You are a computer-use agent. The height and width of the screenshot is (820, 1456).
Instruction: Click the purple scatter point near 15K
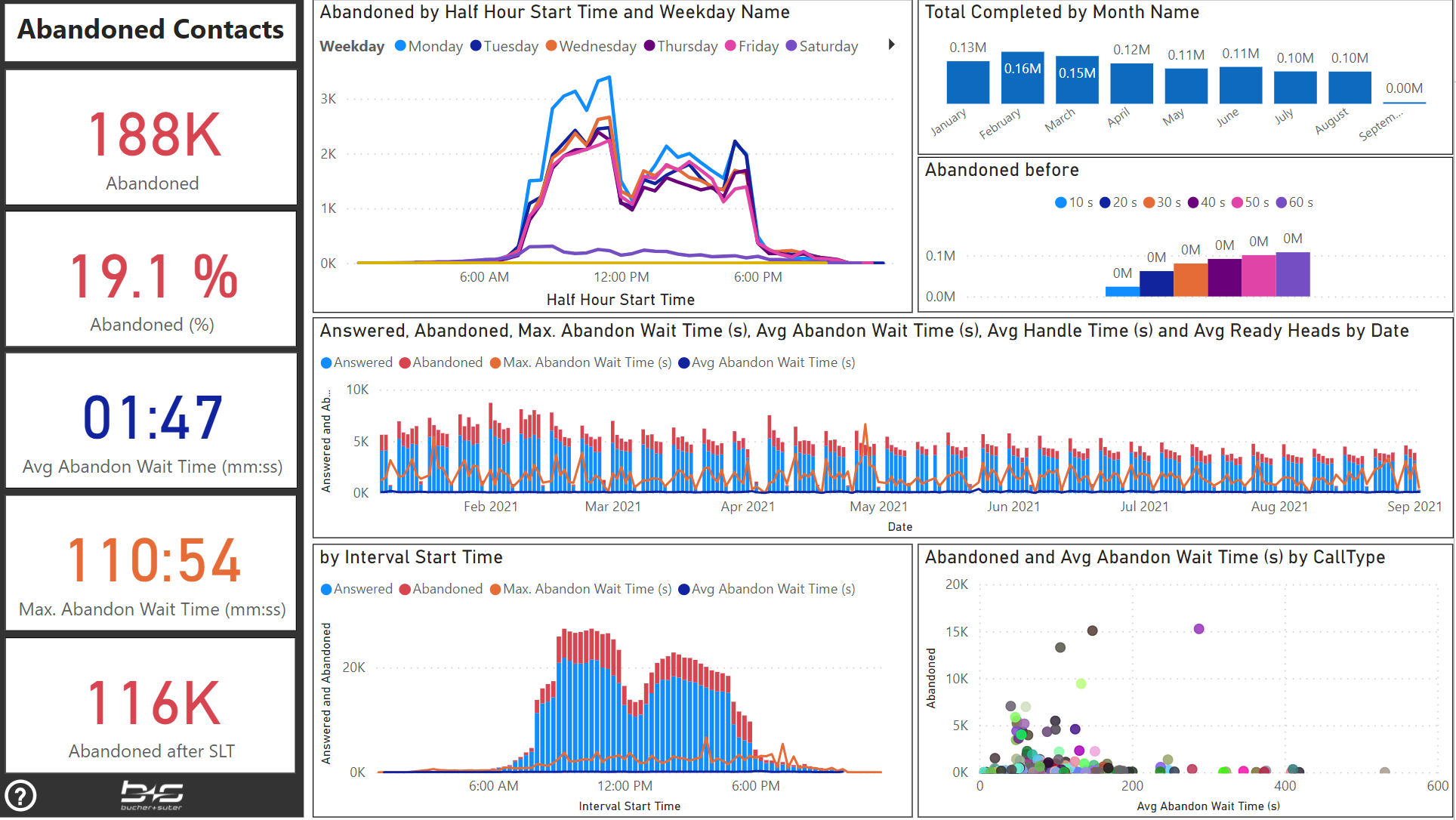[x=1199, y=629]
